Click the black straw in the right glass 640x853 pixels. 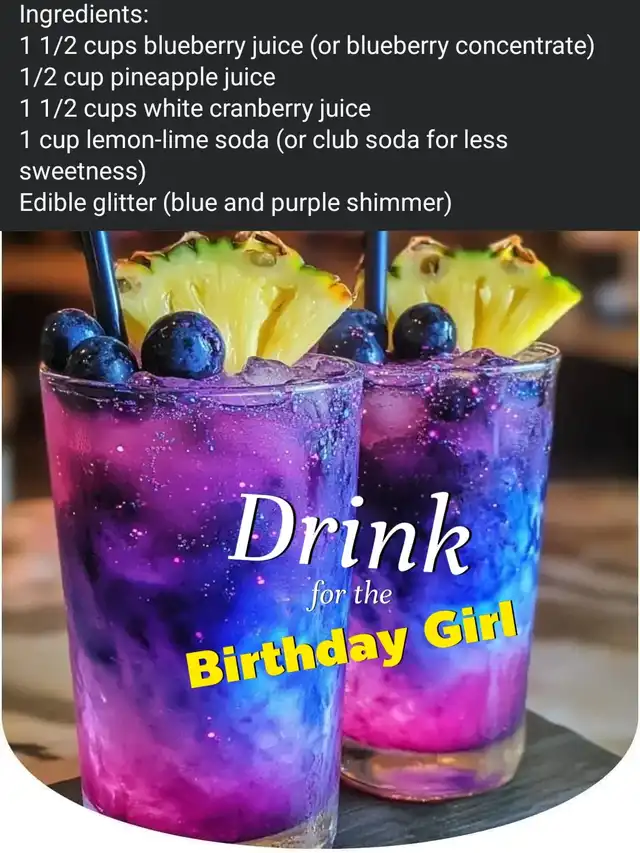tap(376, 277)
